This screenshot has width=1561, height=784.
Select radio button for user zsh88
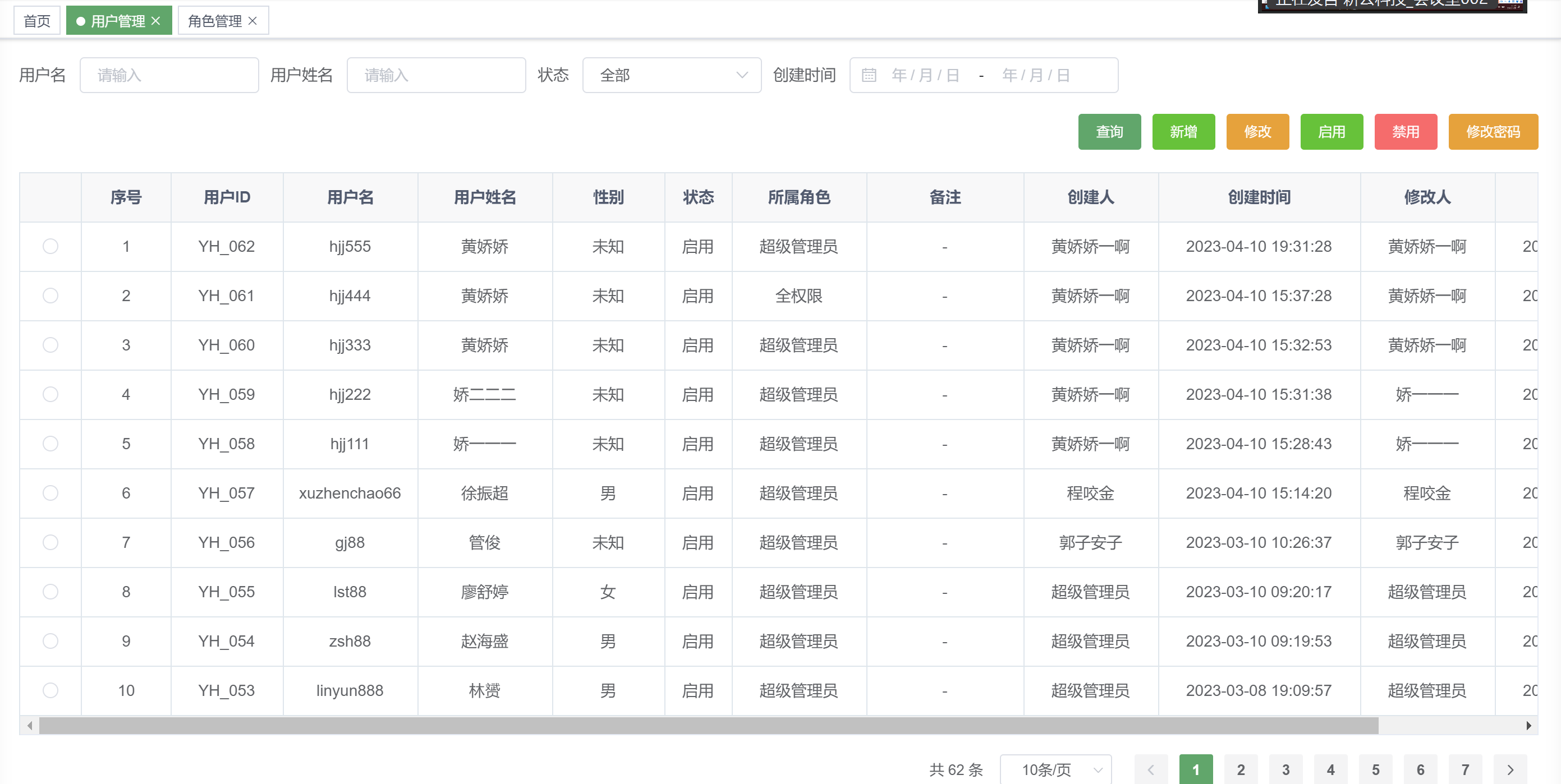(50, 641)
